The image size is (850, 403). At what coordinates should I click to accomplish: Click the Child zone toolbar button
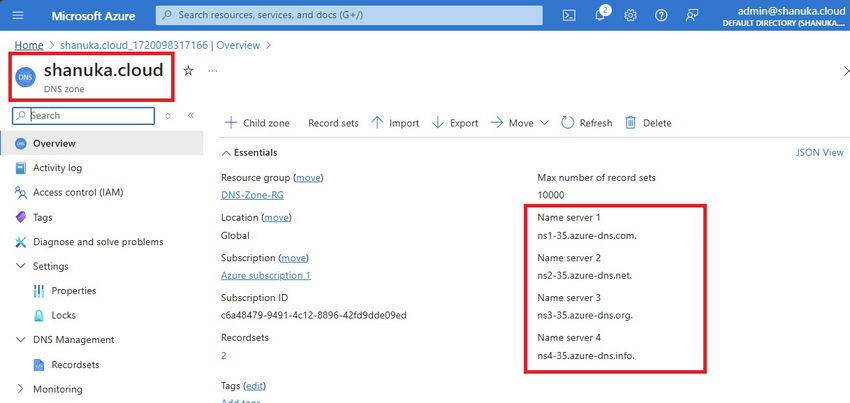click(257, 123)
